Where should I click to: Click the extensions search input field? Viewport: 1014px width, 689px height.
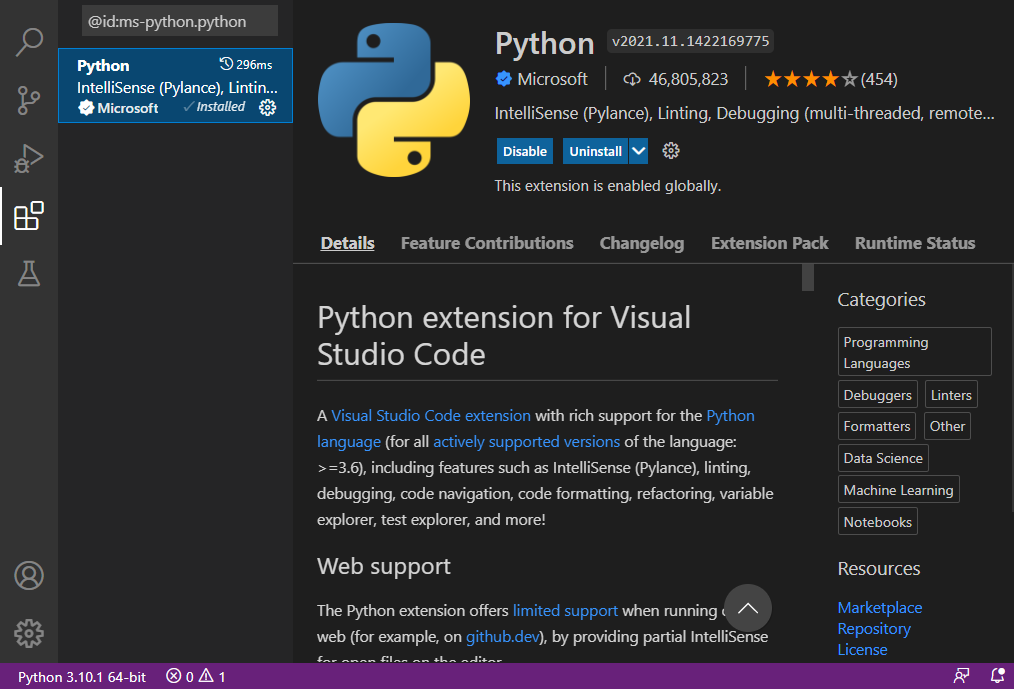pos(178,20)
